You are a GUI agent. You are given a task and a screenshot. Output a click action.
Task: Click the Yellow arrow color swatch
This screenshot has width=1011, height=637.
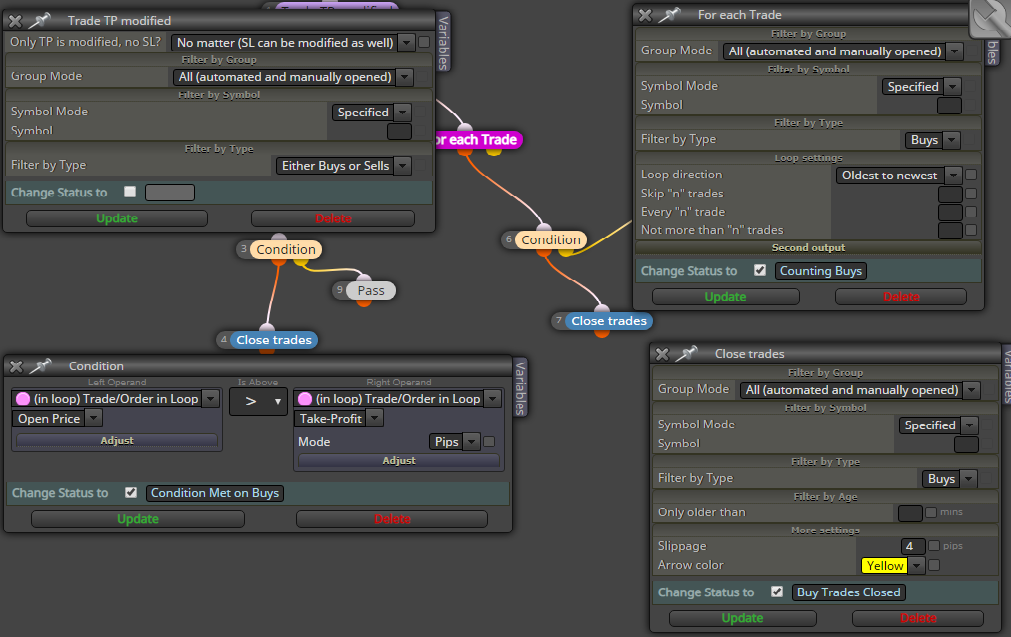pyautogui.click(x=885, y=565)
